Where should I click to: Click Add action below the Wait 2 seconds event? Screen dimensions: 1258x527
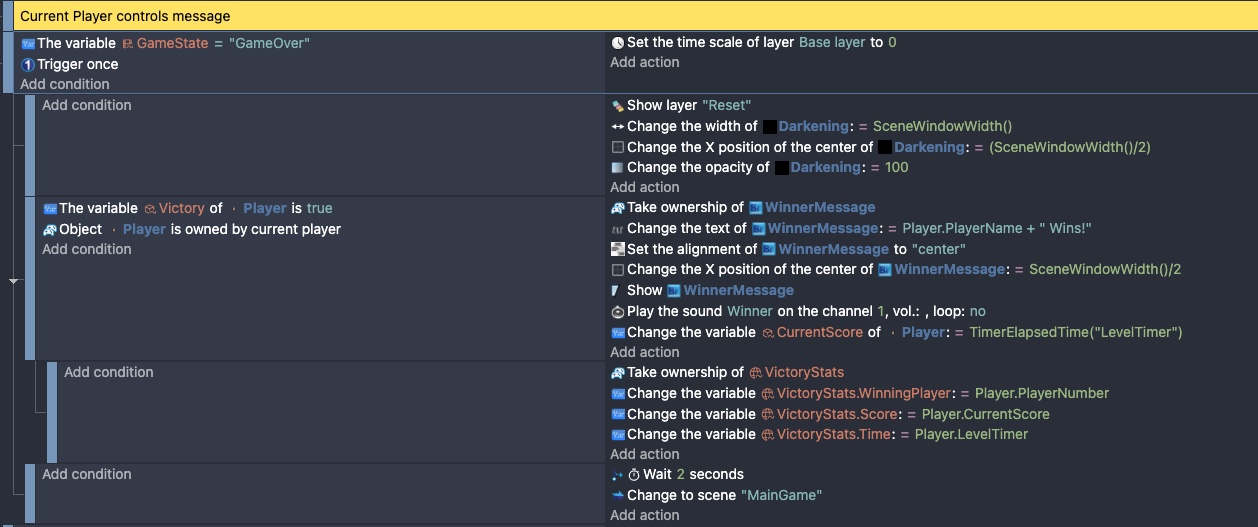click(x=645, y=516)
